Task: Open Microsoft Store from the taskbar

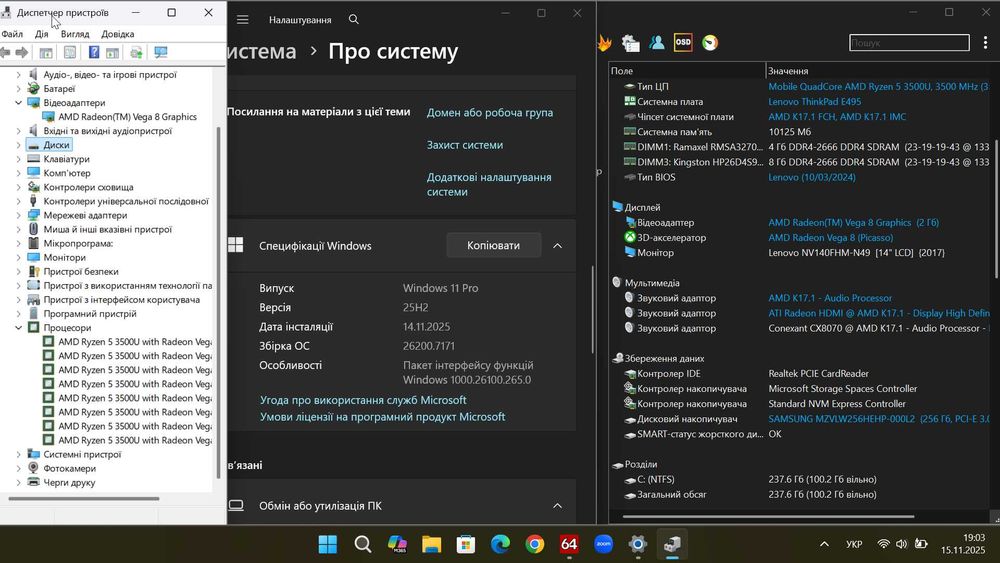Action: [466, 544]
